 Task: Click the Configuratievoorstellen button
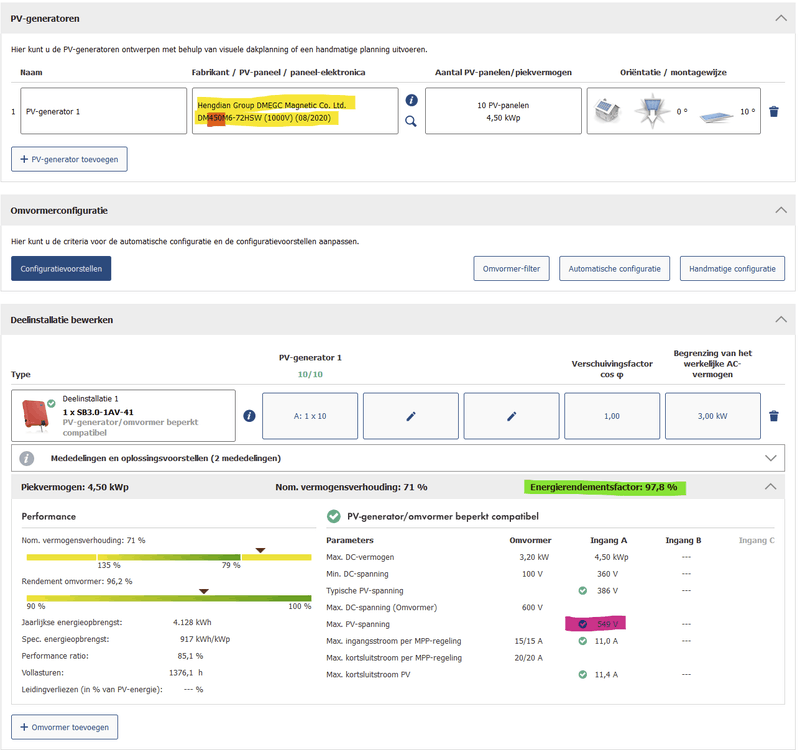[x=61, y=268]
